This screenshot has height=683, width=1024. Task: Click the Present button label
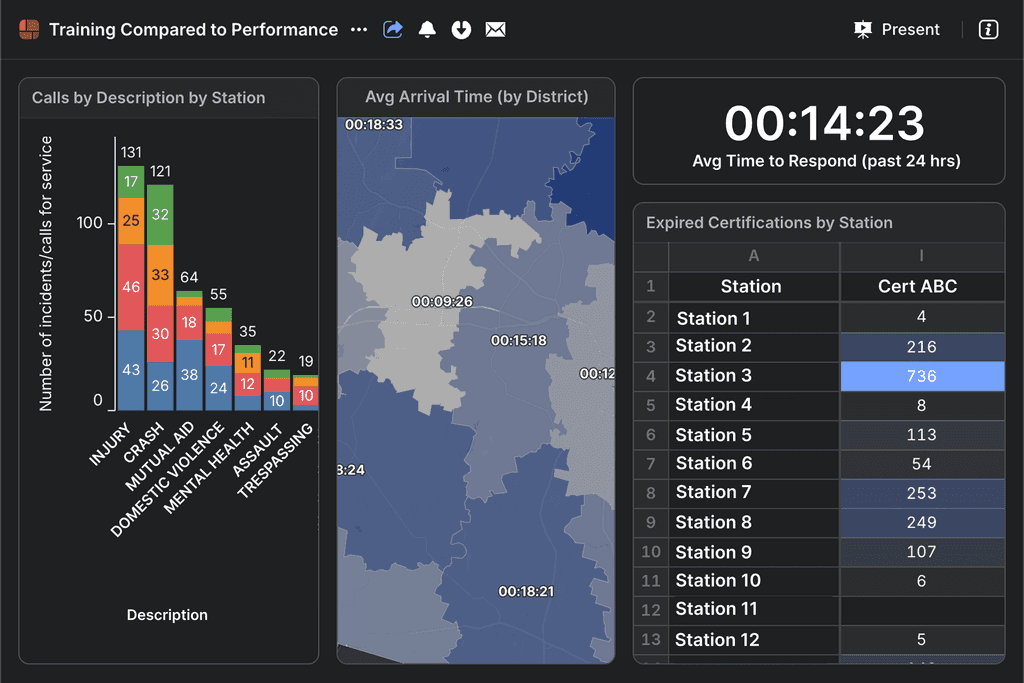click(910, 30)
